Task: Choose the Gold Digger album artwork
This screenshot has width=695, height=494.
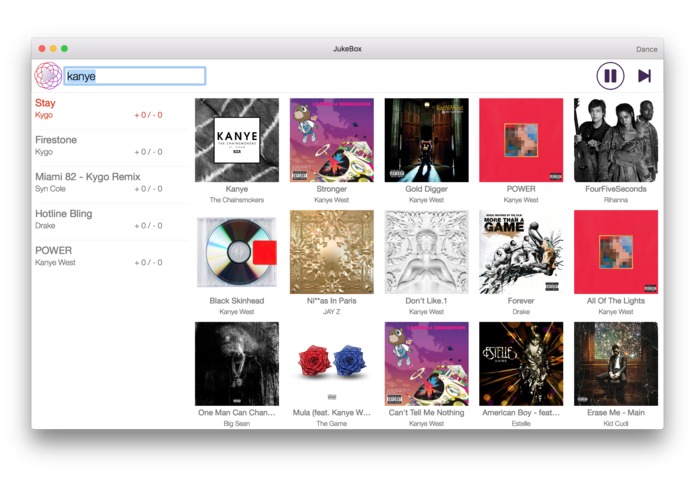Action: click(x=426, y=140)
